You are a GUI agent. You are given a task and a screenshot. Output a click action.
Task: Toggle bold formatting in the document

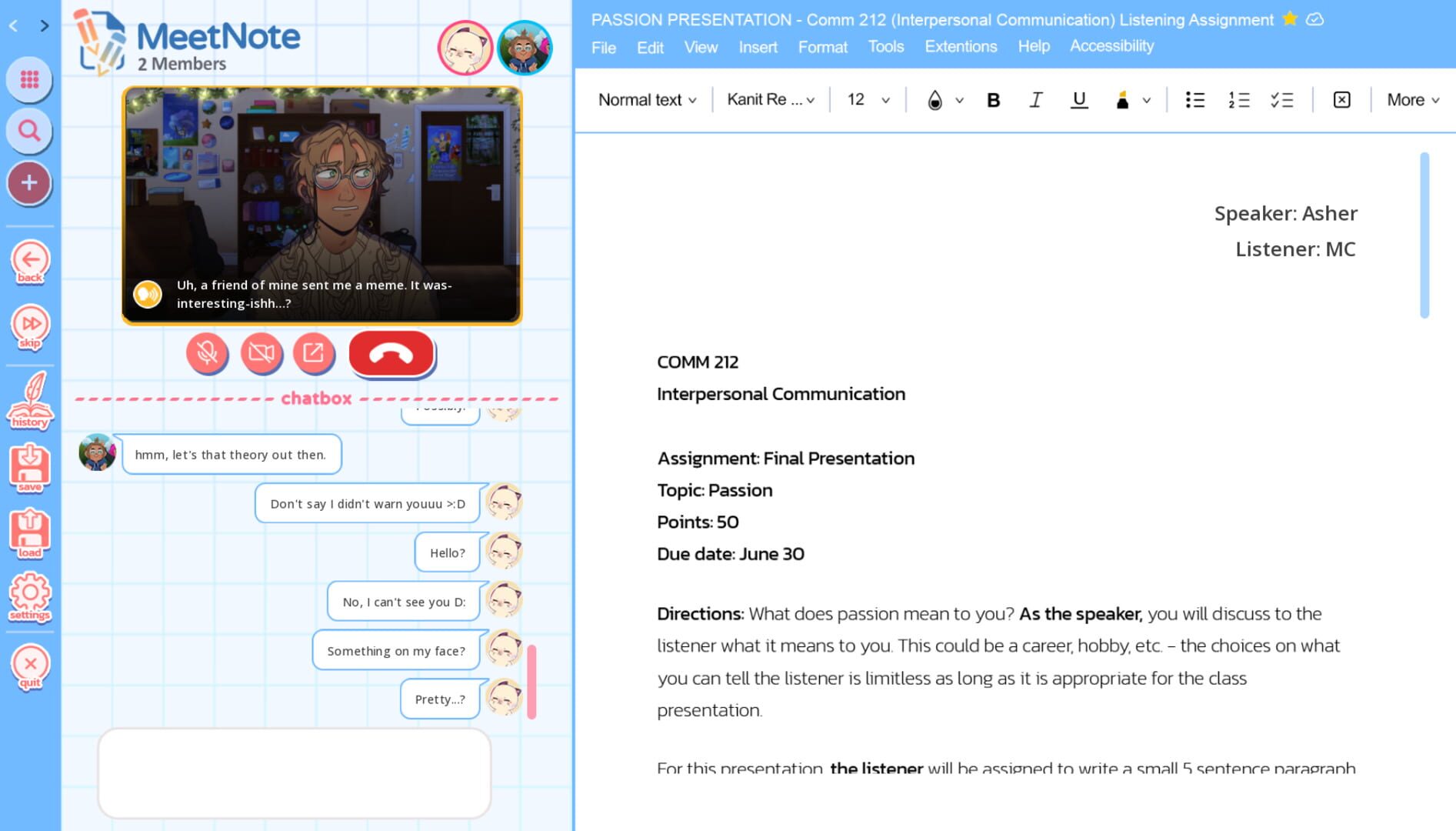tap(993, 99)
